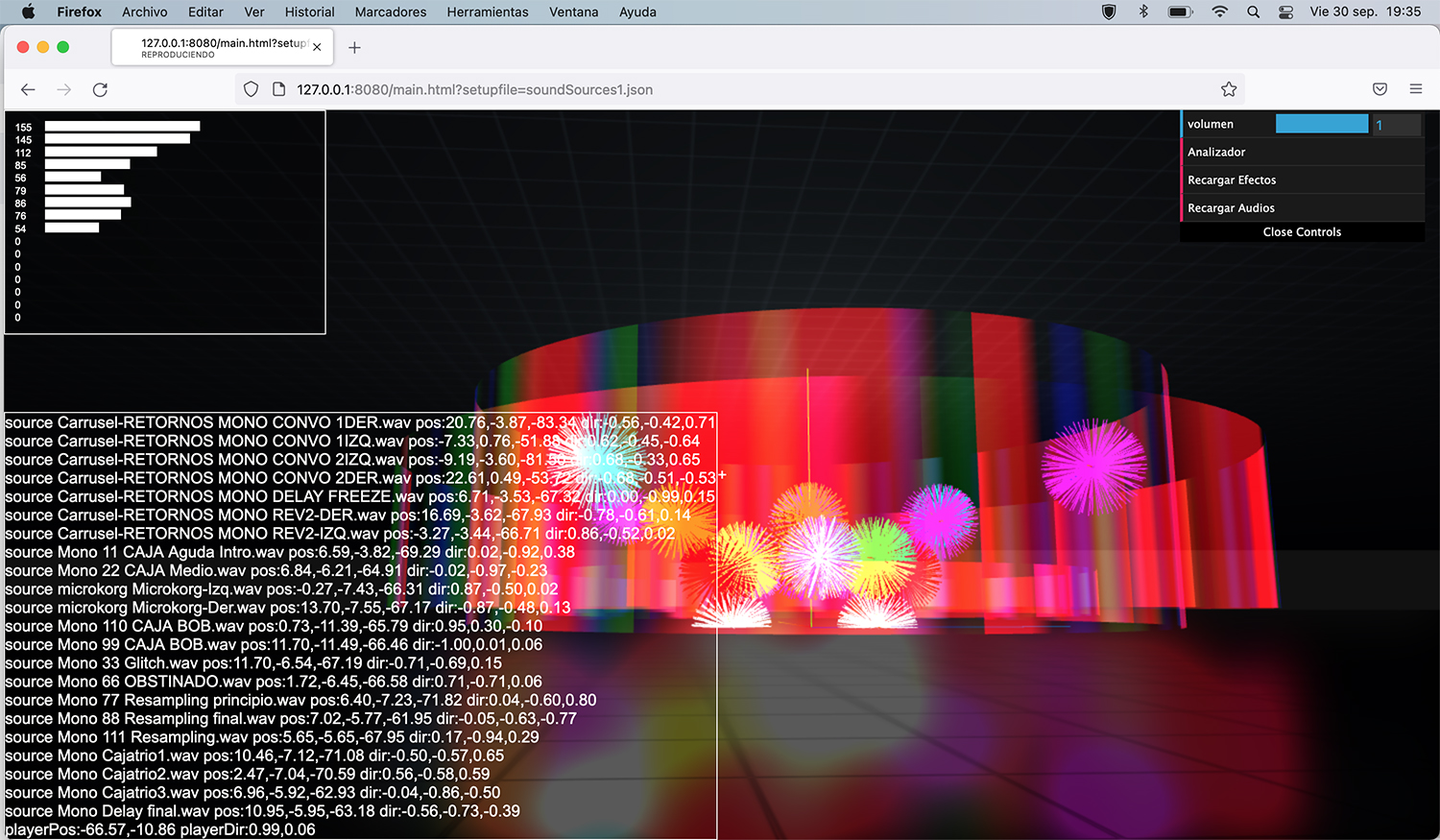This screenshot has height=840, width=1440.
Task: Open the Herramientas menu
Action: (487, 12)
